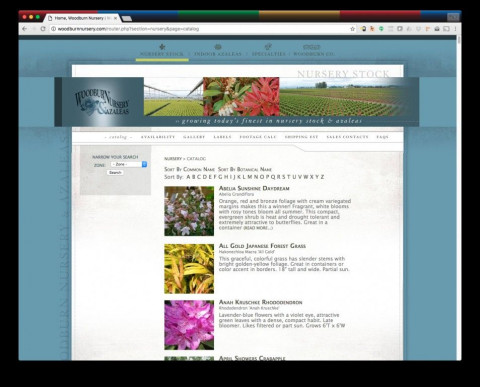The image size is (480, 387).
Task: Click the browser back arrow
Action: click(x=24, y=29)
